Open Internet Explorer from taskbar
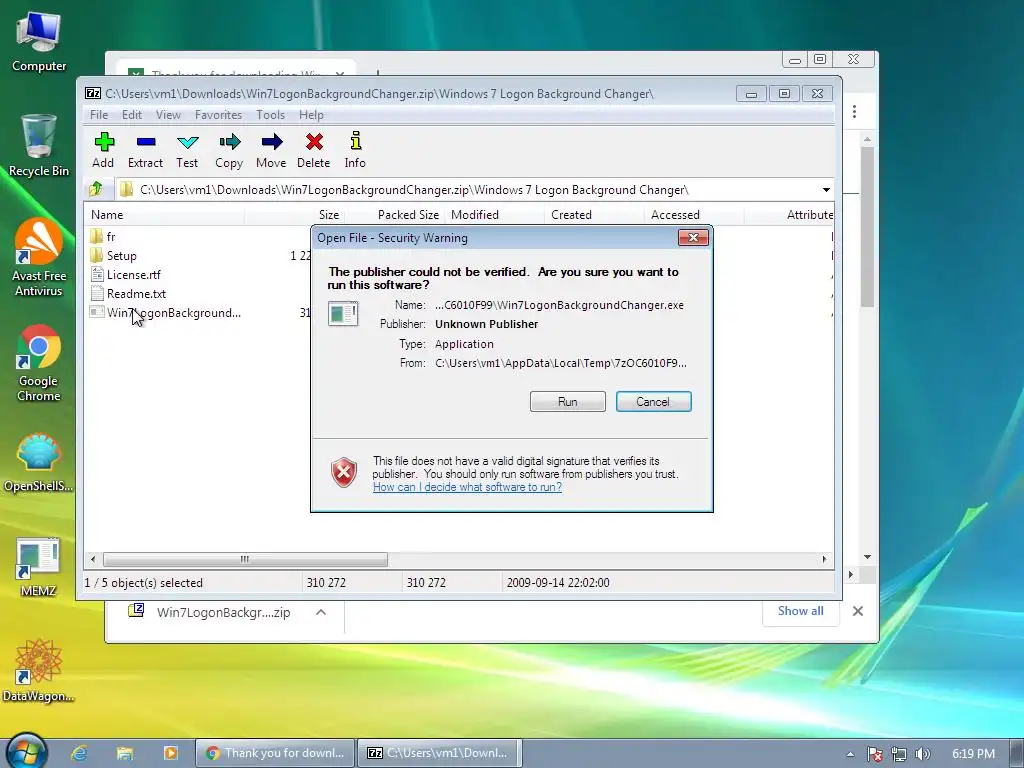Image resolution: width=1024 pixels, height=768 pixels. 80,753
